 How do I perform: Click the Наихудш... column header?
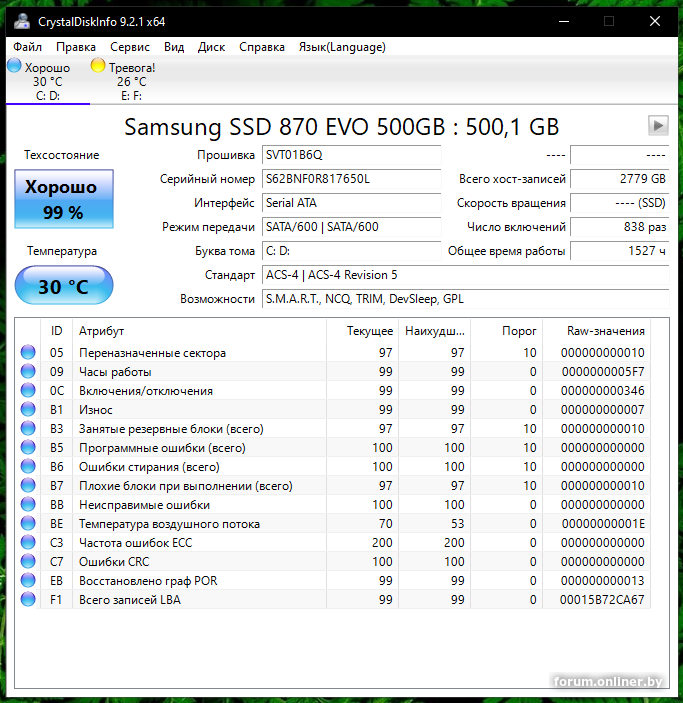point(434,331)
